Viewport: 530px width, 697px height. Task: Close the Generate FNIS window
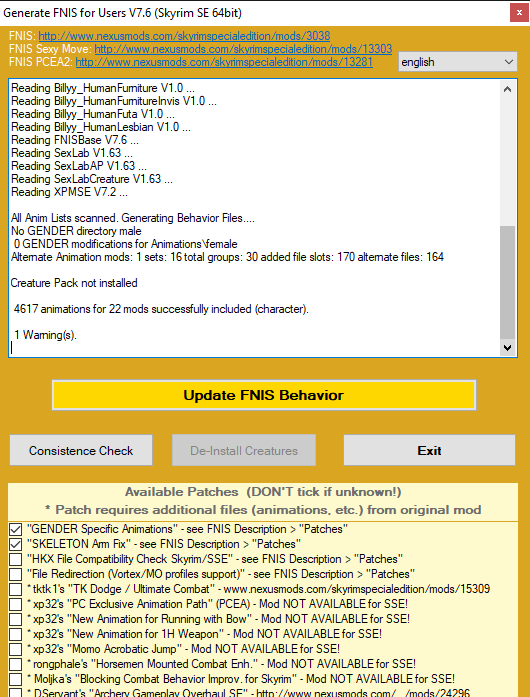coord(519,13)
